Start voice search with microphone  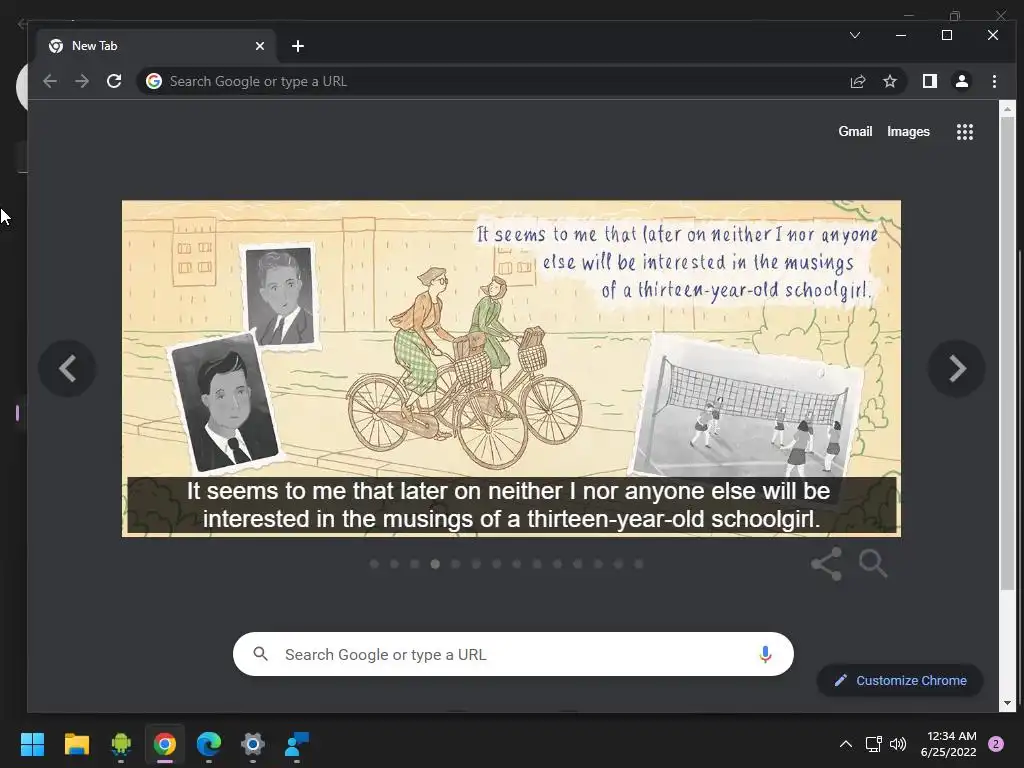click(765, 654)
